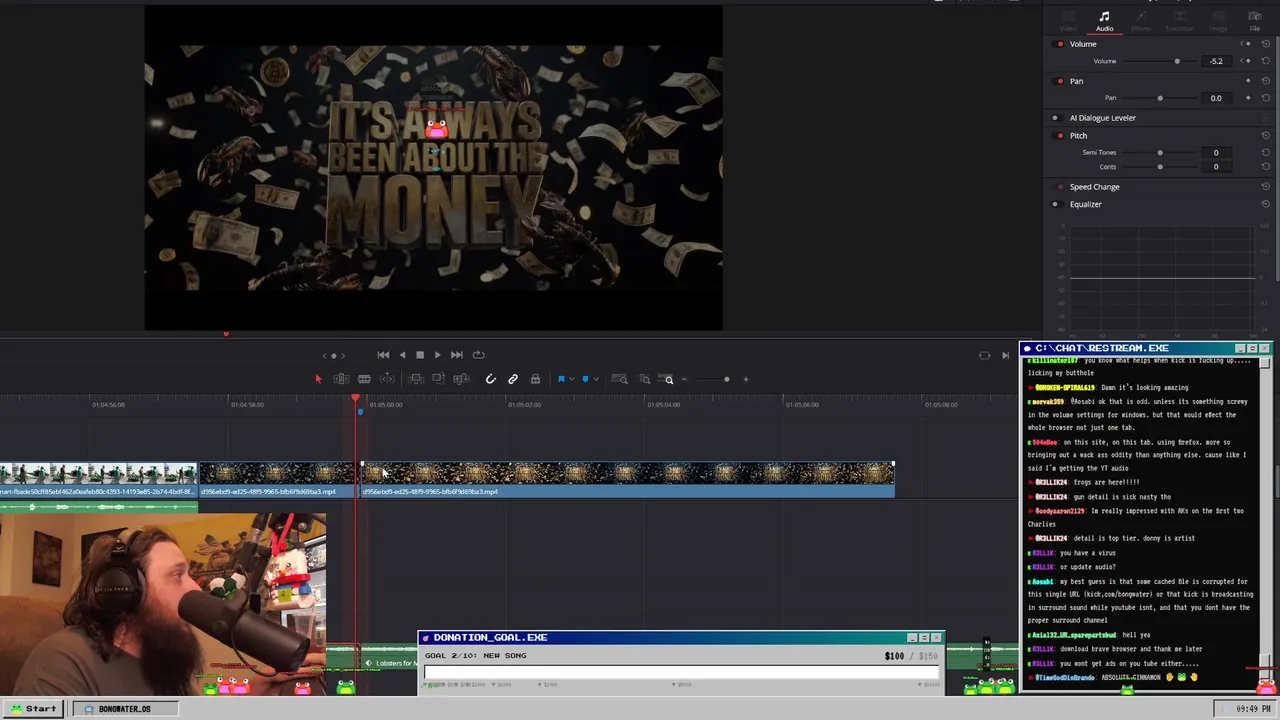Reset the Pitch section with its reset icon
The image size is (1280, 720).
[1266, 136]
